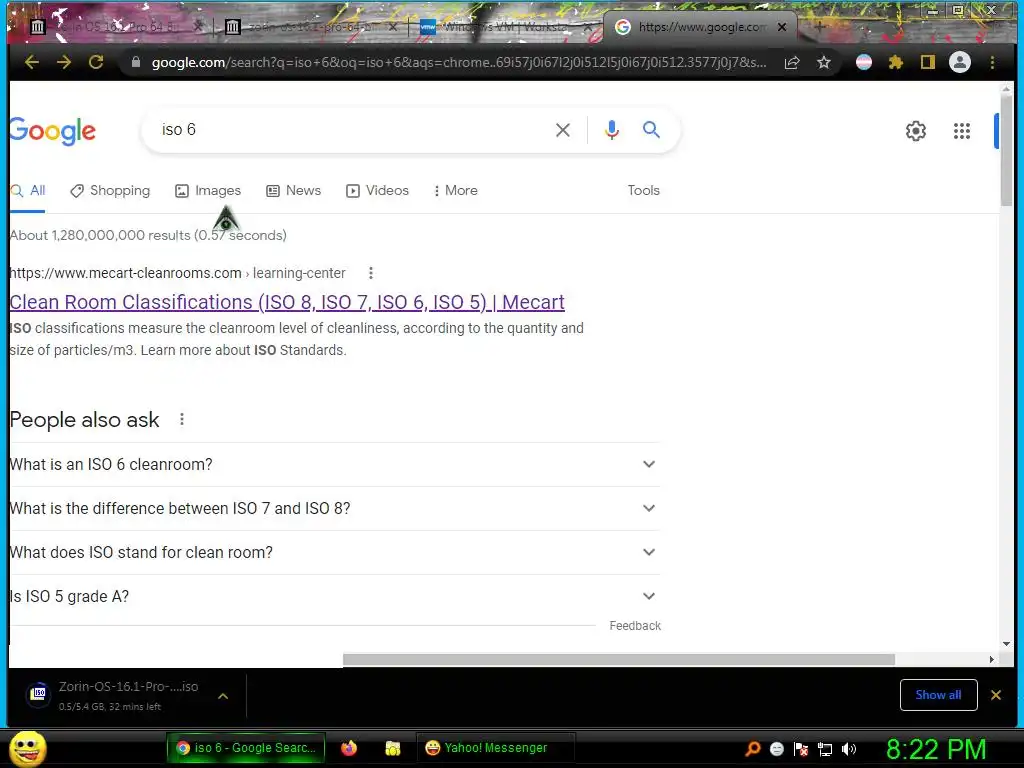Share this page from the address bar

pyautogui.click(x=792, y=63)
